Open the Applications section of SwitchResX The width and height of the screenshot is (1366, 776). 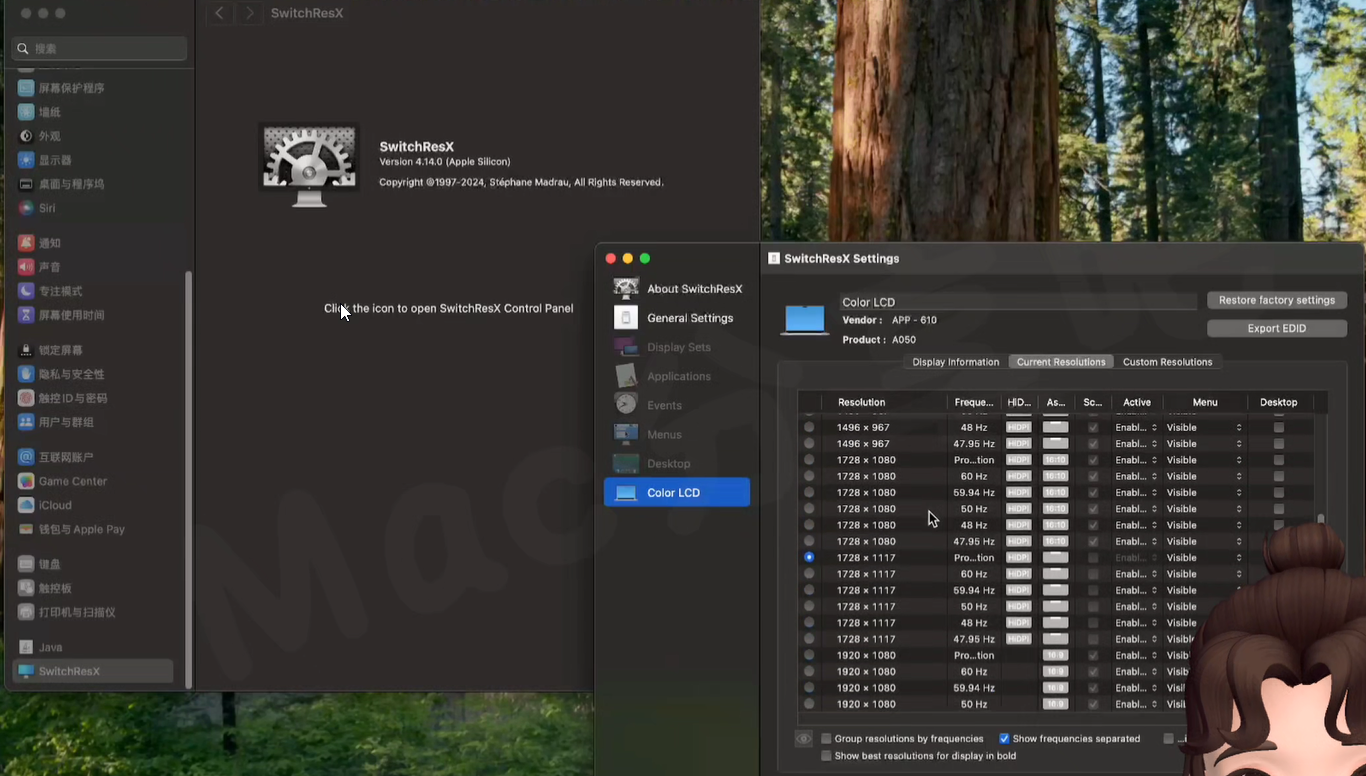678,375
